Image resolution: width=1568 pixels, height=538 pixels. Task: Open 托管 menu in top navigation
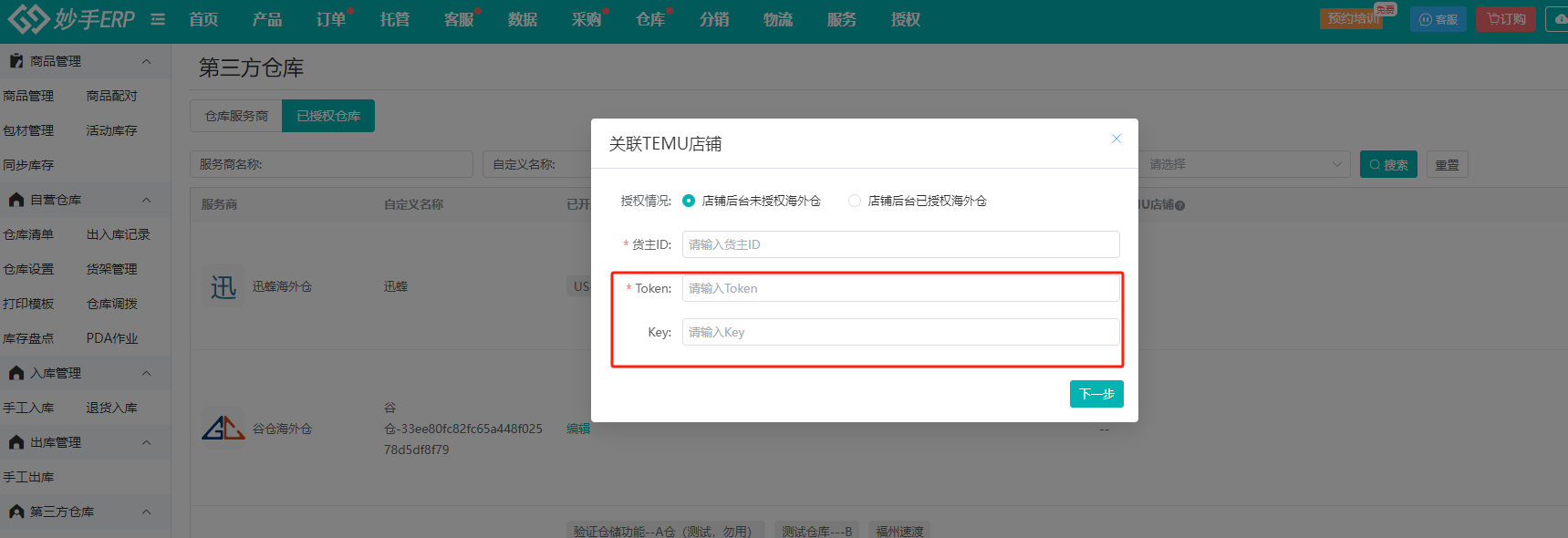coord(395,19)
